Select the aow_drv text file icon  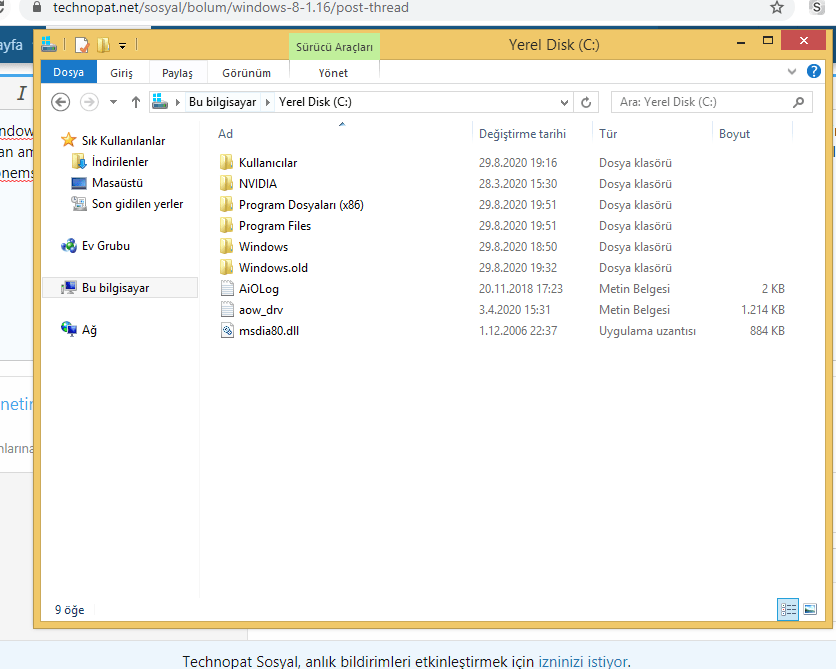pos(227,310)
